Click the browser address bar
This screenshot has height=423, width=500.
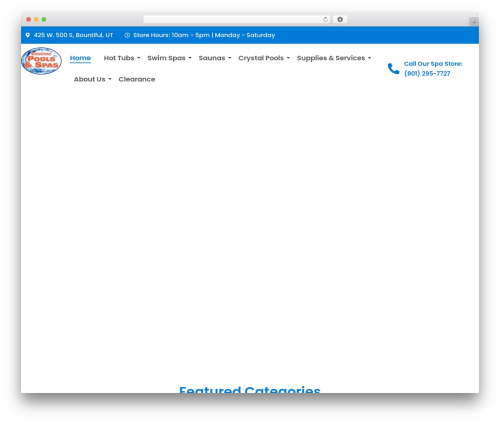tap(237, 20)
